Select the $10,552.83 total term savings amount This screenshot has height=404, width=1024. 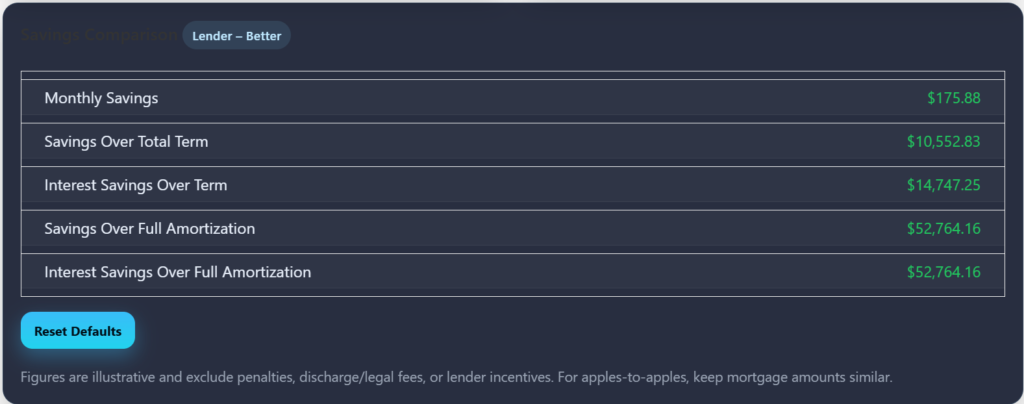pos(943,142)
